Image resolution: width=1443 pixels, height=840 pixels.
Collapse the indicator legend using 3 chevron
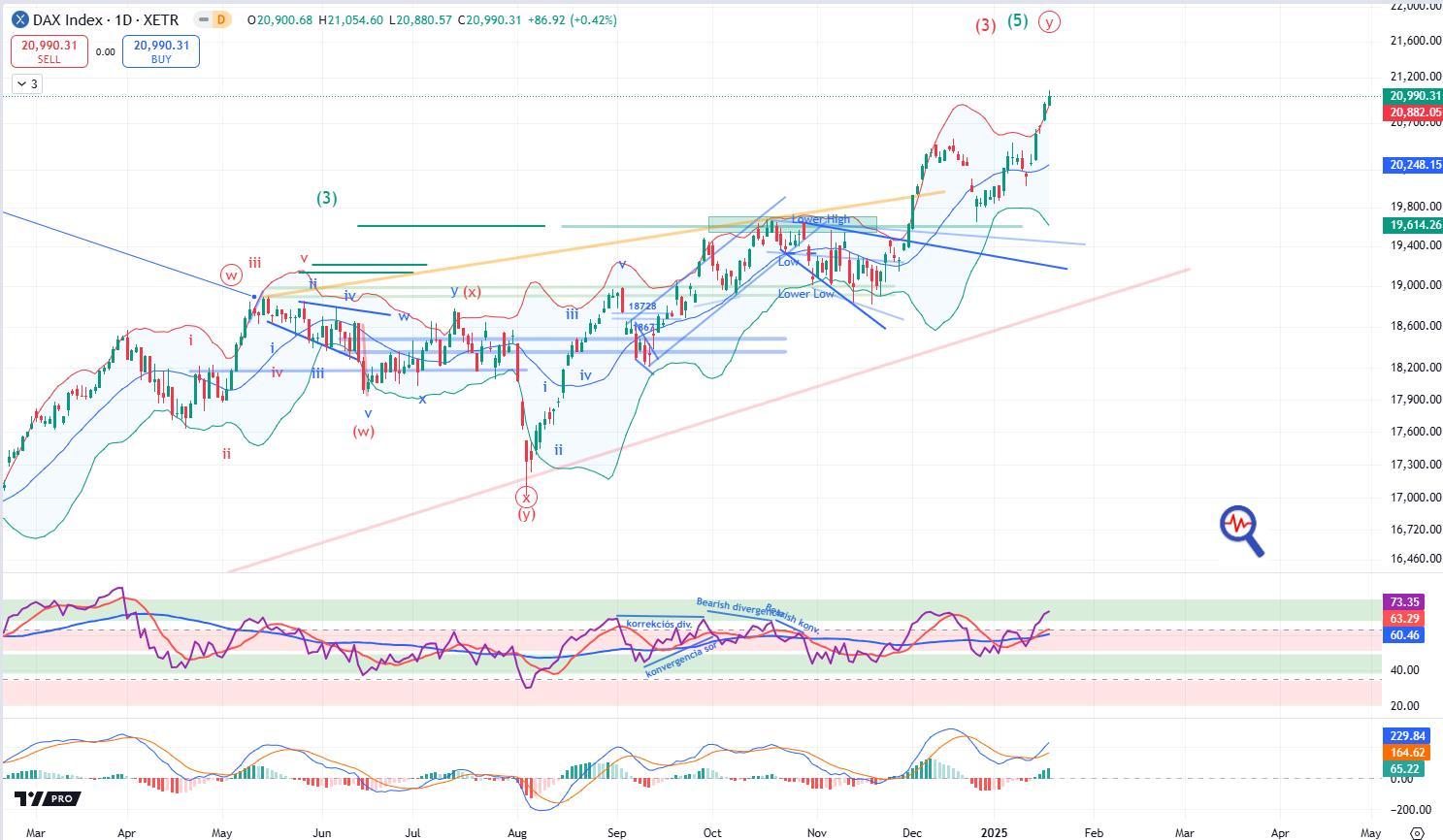[x=27, y=84]
